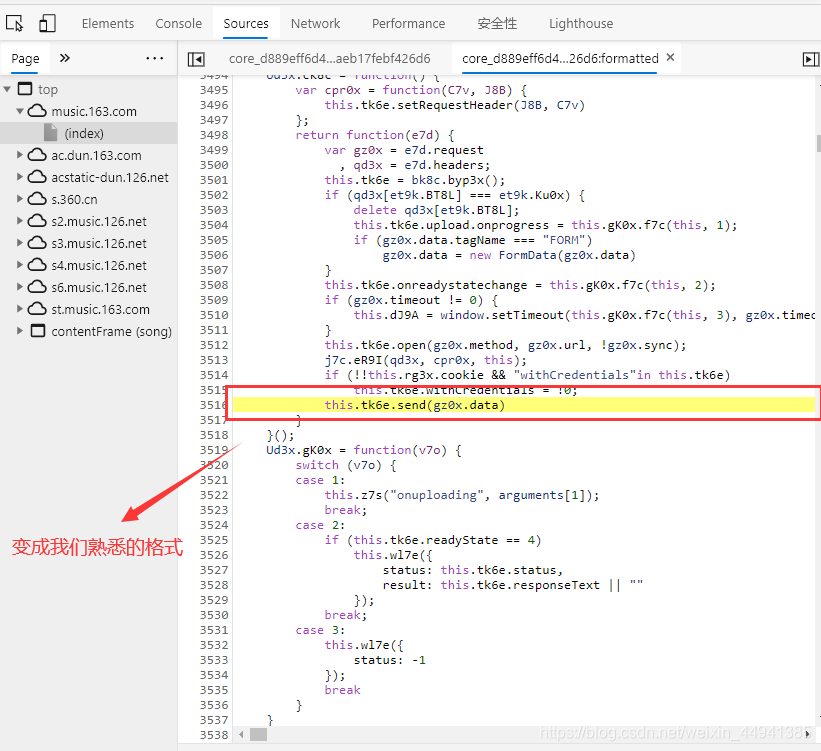The image size is (821, 751).
Task: Click the contentFrame (song) frame icon
Action: (x=38, y=331)
